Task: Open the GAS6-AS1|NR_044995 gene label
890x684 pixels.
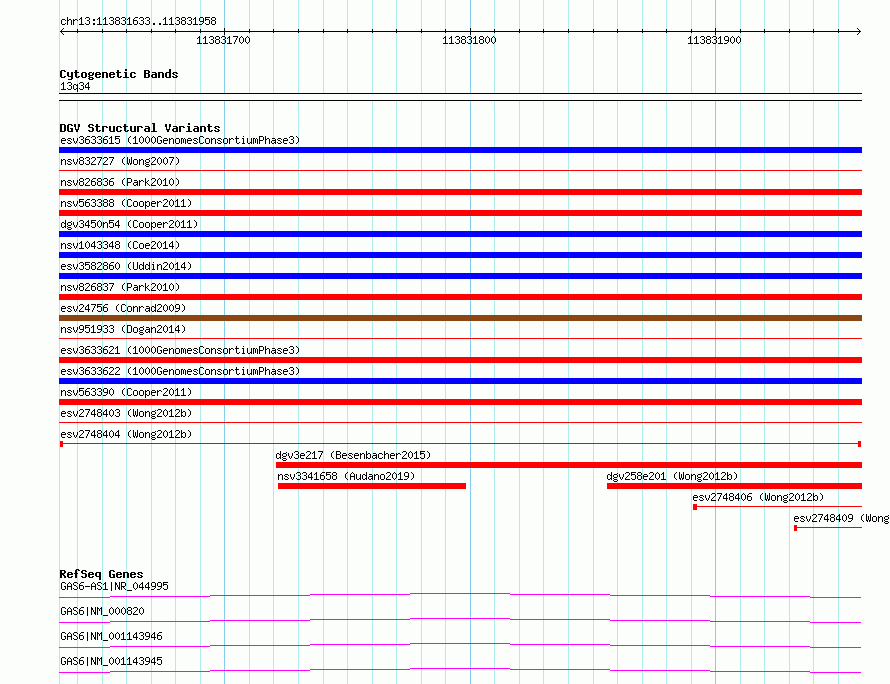Action: [114, 586]
